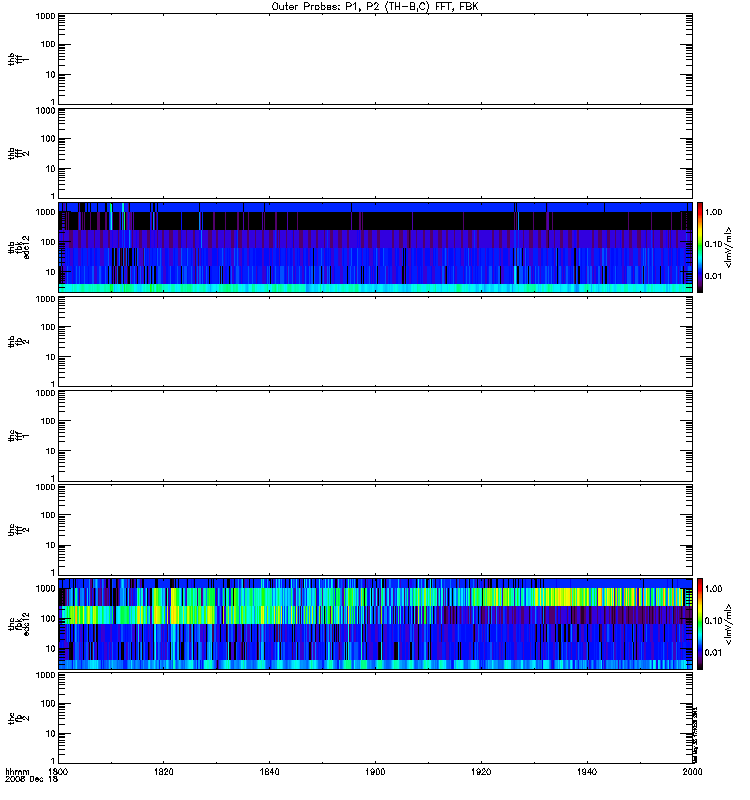Click the label of the topmost thb fff 1 panel

coord(19,59)
